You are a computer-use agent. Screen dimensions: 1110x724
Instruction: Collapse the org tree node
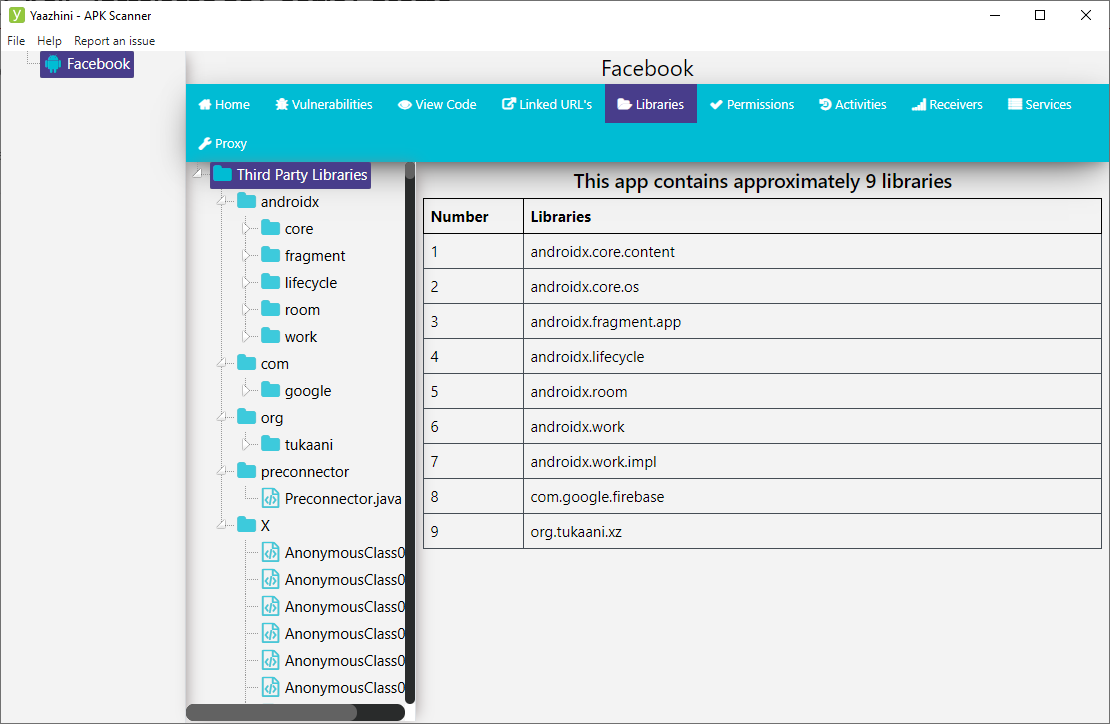(222, 417)
